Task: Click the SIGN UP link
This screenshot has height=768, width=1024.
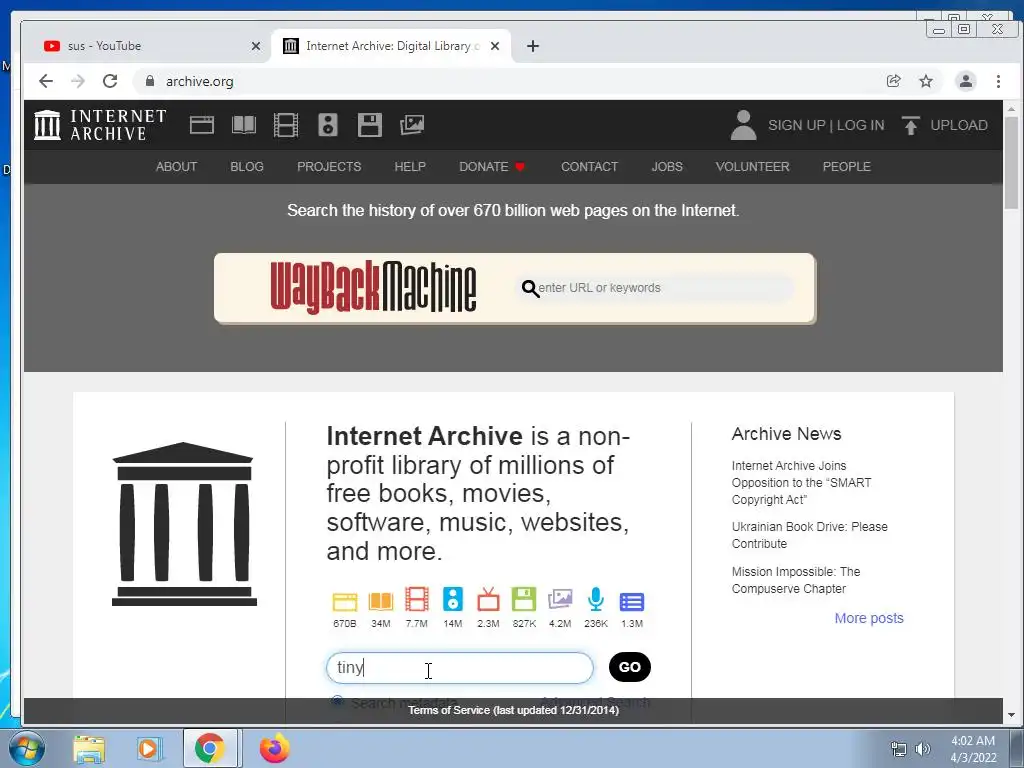Action: pos(797,125)
